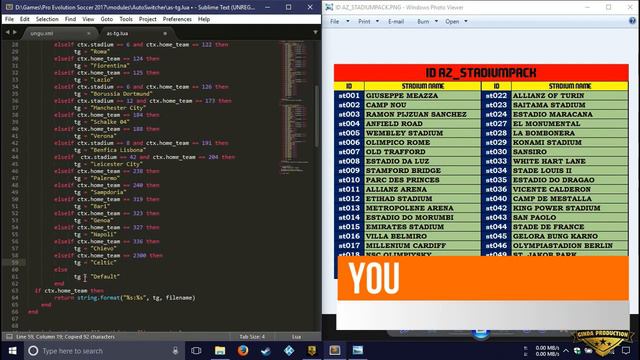Open the tab list dropdown arrow
640x360 pixels.
pos(315,32)
